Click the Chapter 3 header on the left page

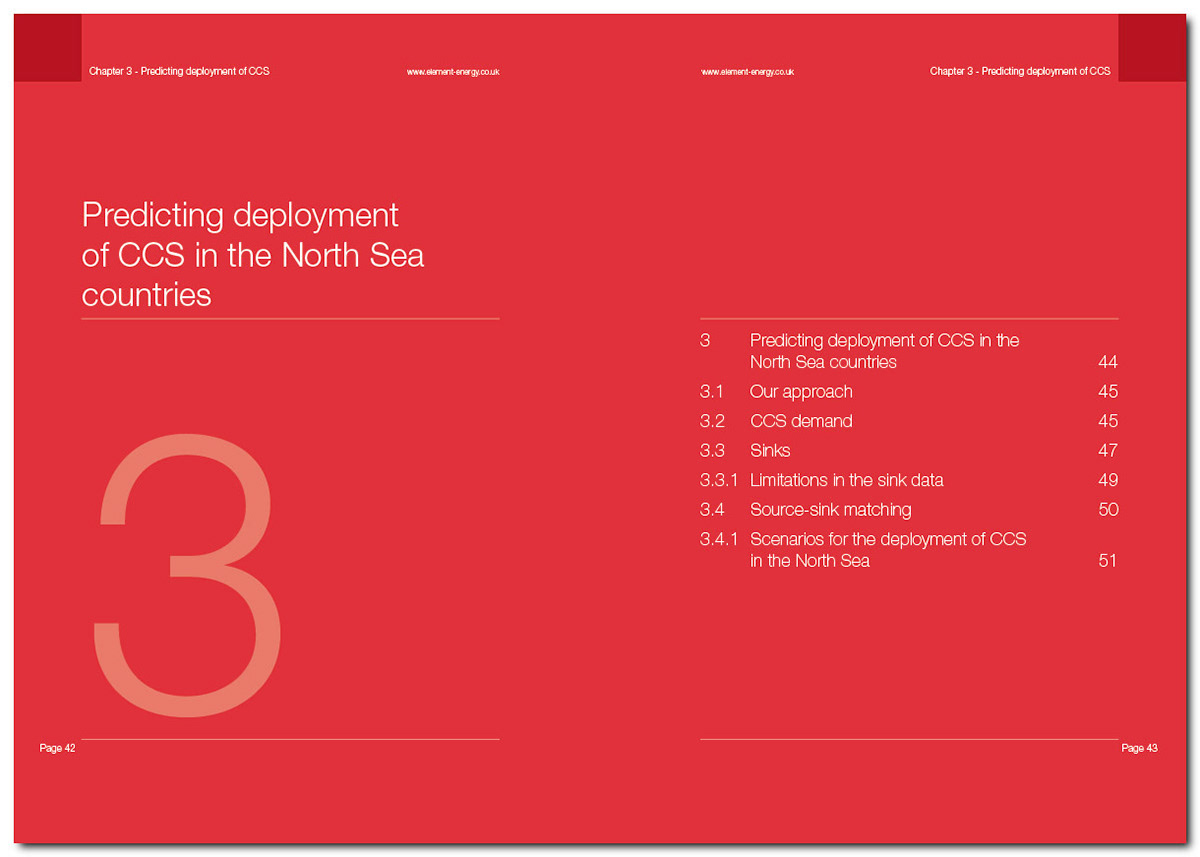click(x=179, y=71)
